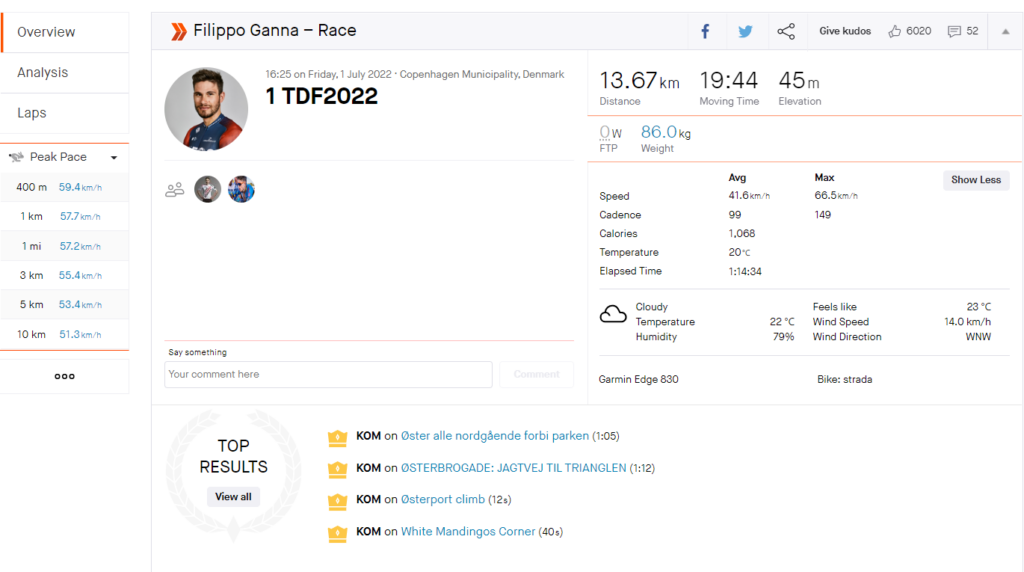View first participant avatar
Viewport: 1024px width, 572px height.
(x=208, y=189)
